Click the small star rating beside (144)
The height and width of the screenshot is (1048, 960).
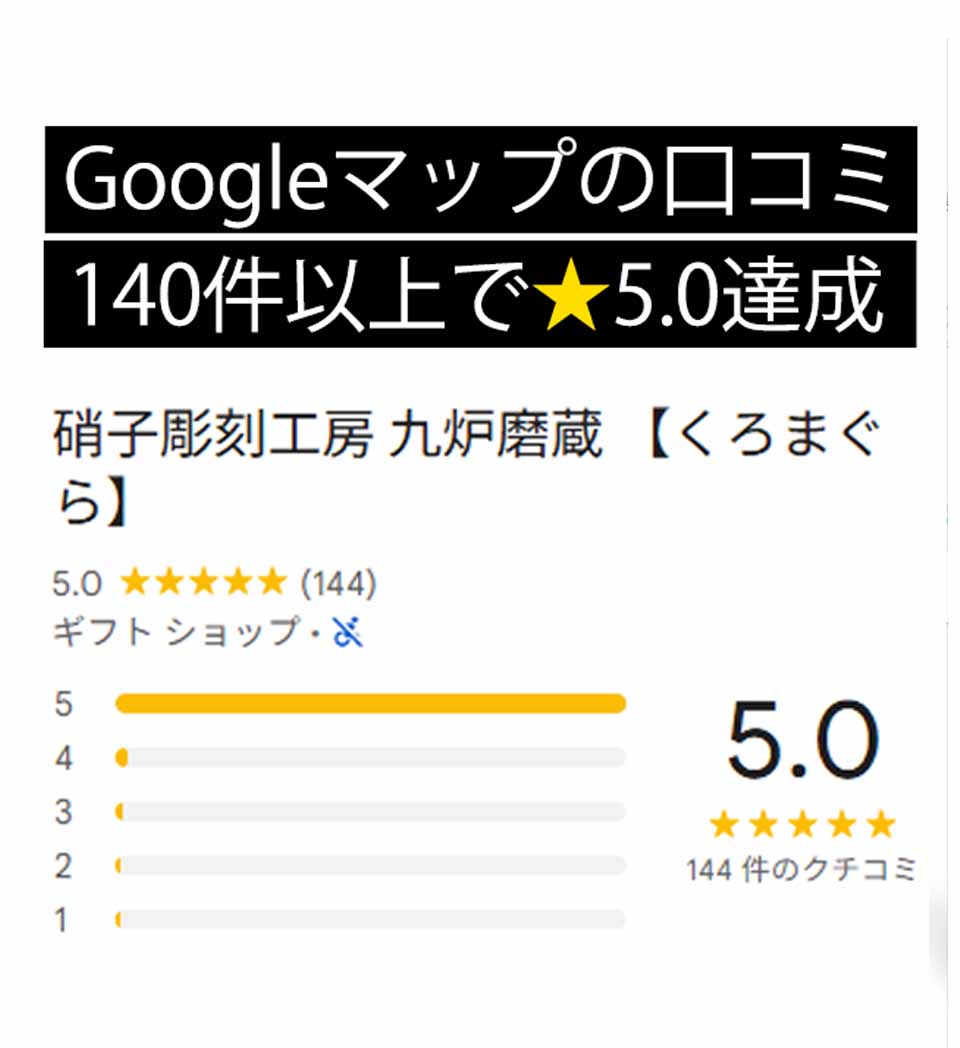203,582
